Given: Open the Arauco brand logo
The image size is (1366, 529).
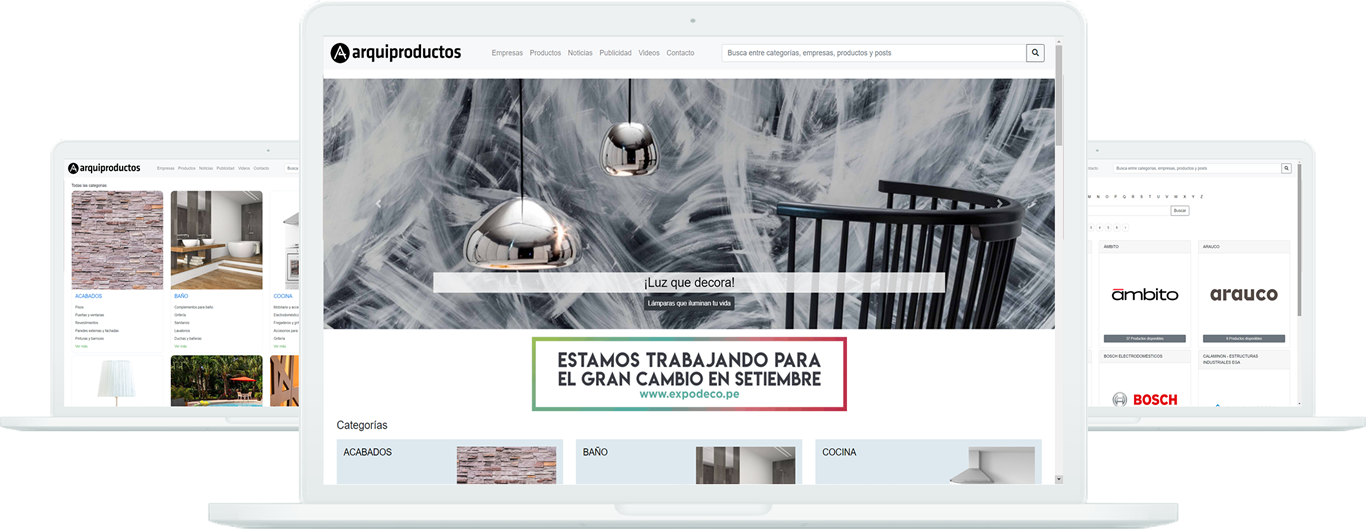Looking at the screenshot, I should [x=1243, y=294].
